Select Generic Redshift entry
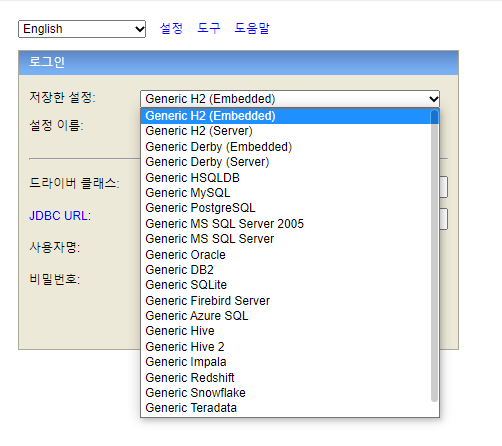The image size is (502, 446). (x=286, y=378)
